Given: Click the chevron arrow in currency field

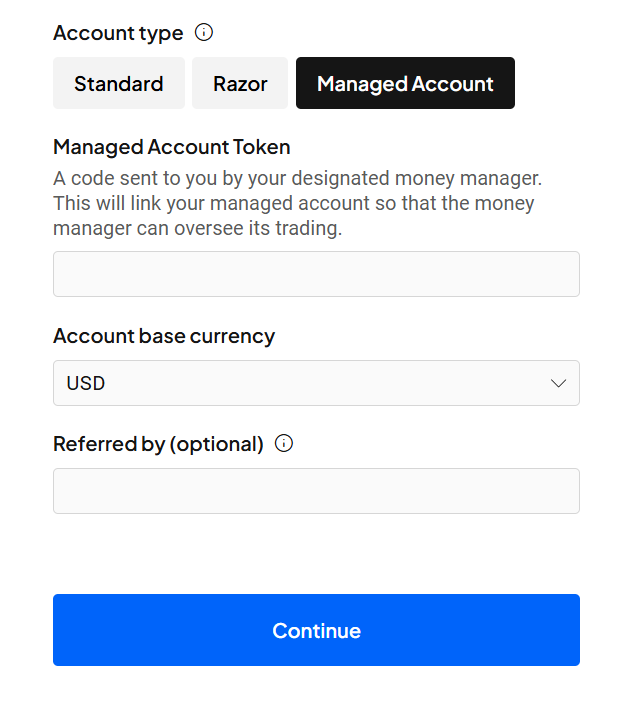Looking at the screenshot, I should coord(558,384).
